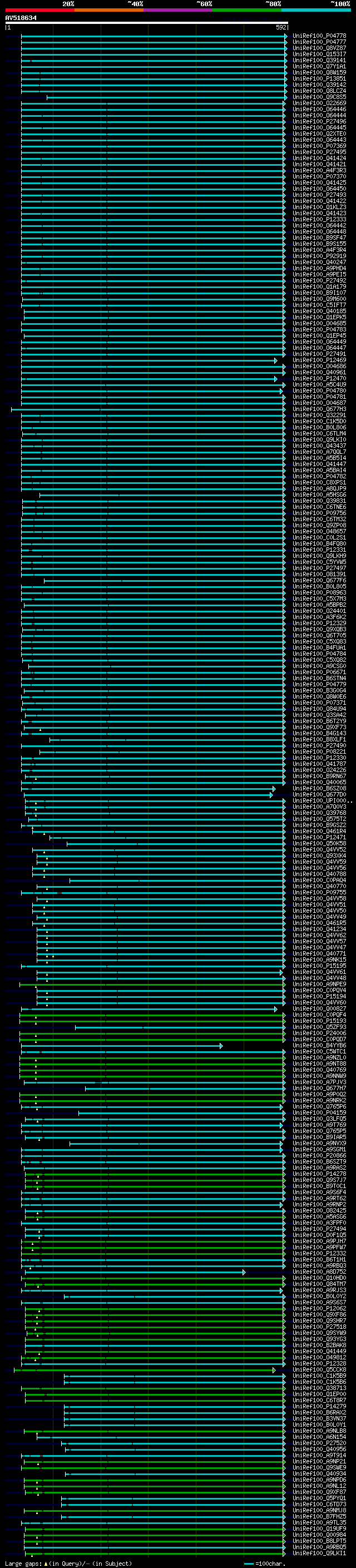Select the UniRef100_P12062 label

coord(319,1309)
